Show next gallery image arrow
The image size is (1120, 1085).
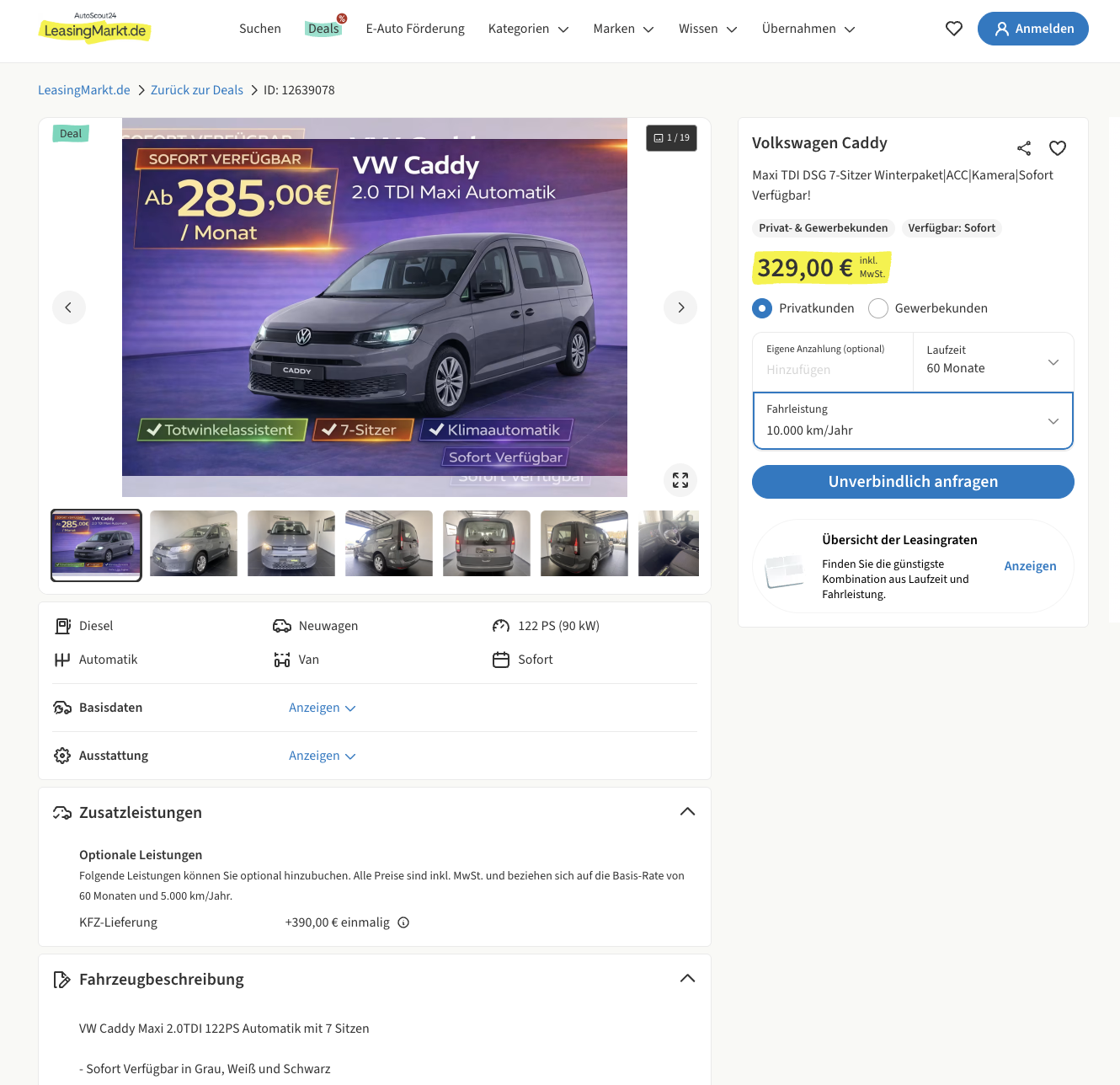coord(680,307)
